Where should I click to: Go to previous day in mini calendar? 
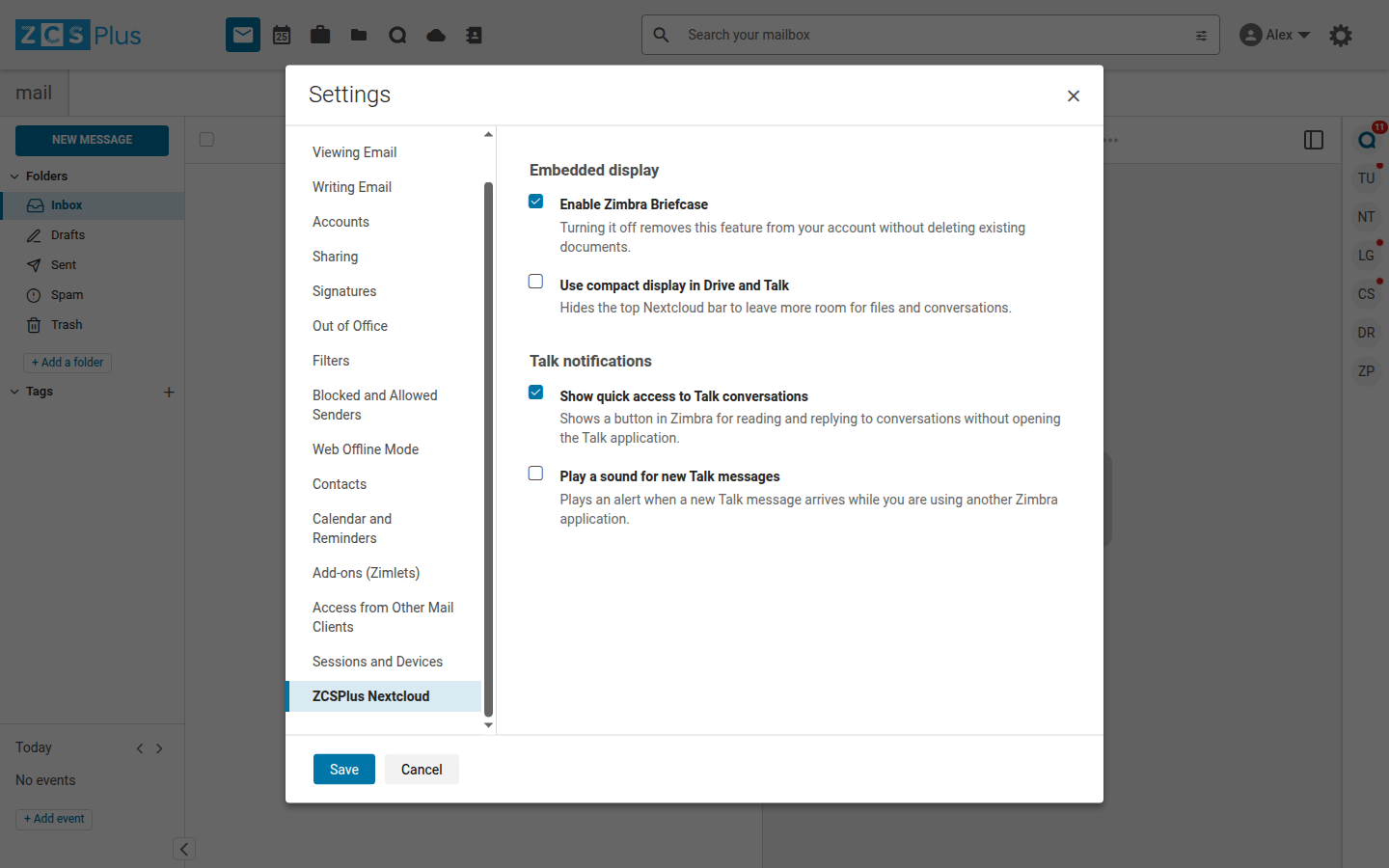(x=140, y=748)
